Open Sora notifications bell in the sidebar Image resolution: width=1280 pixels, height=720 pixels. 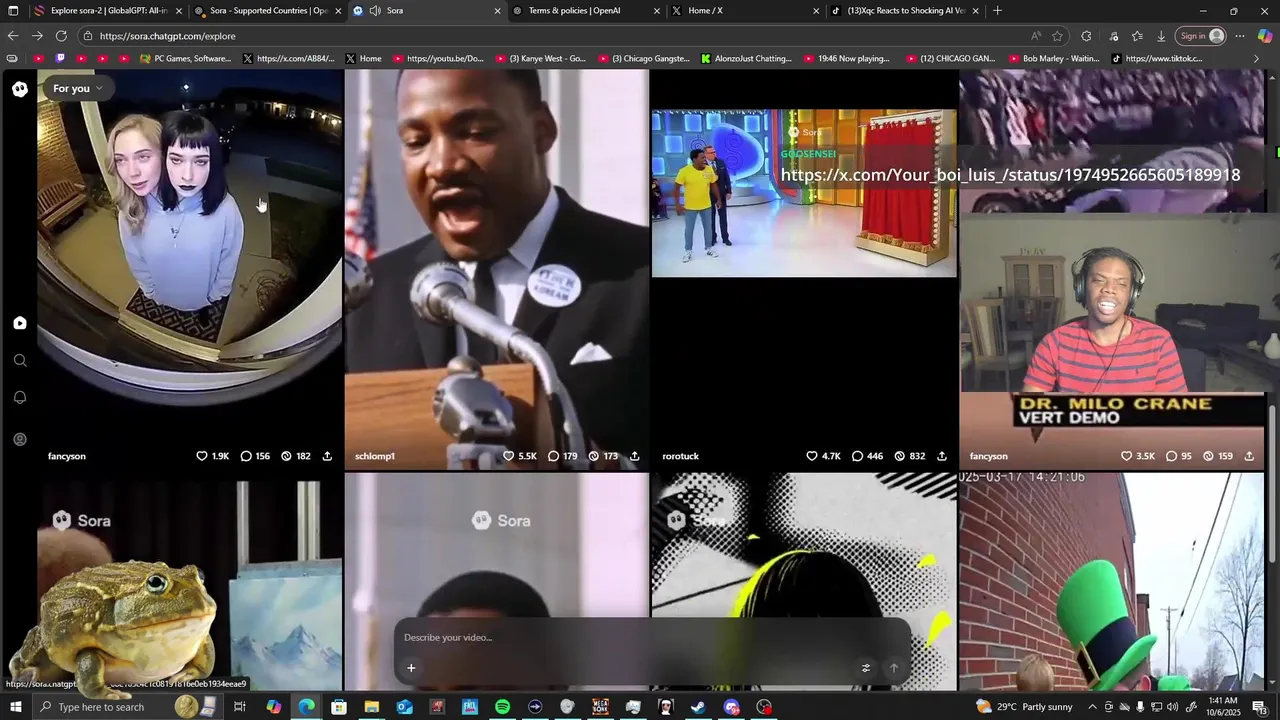(20, 398)
